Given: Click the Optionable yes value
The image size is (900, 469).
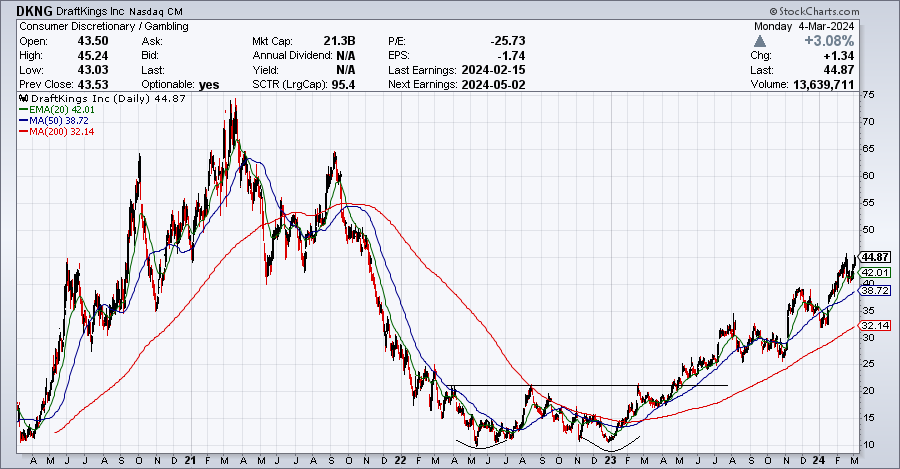Looking at the screenshot, I should [x=209, y=85].
